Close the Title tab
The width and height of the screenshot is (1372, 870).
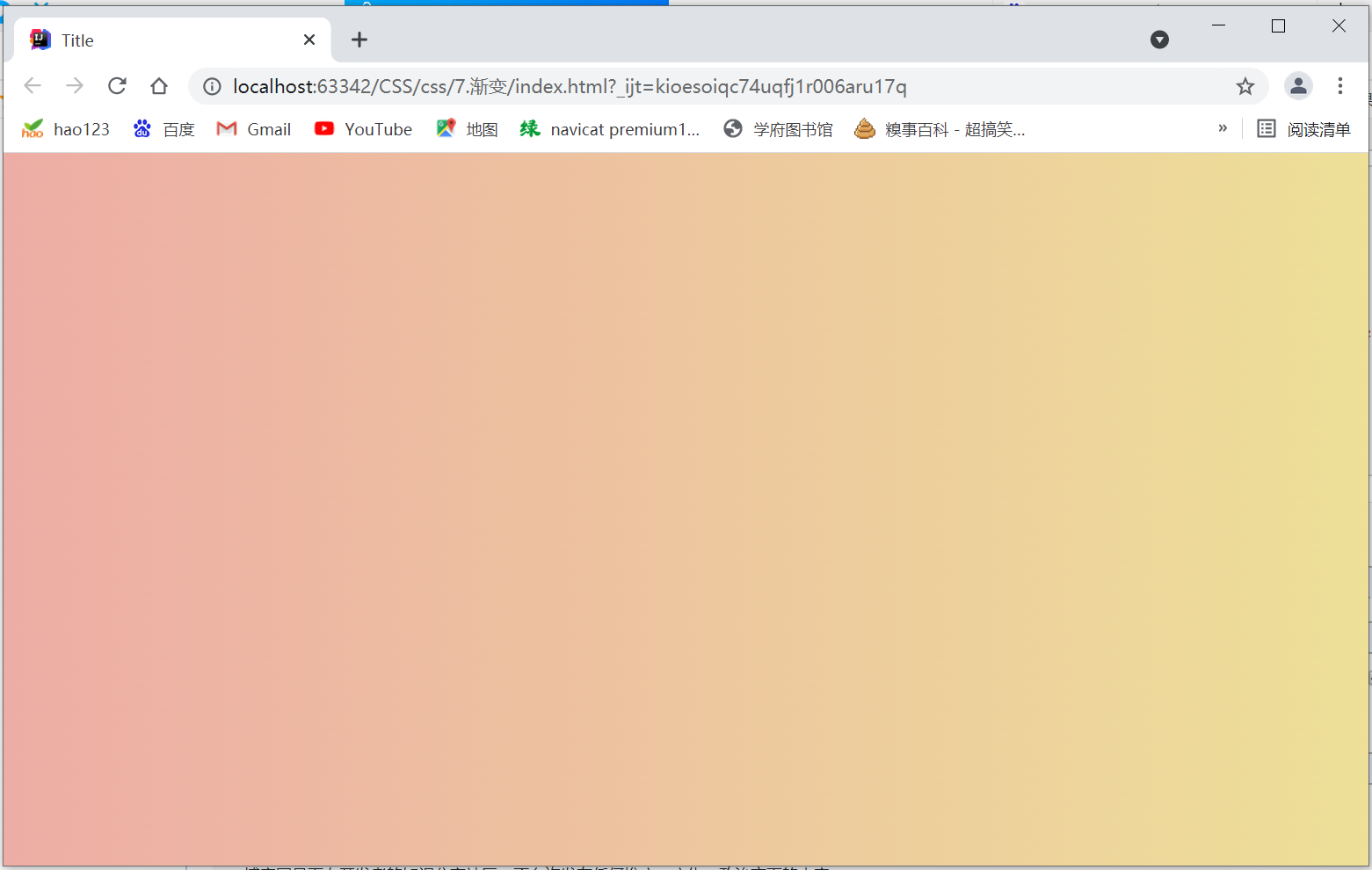coord(309,40)
